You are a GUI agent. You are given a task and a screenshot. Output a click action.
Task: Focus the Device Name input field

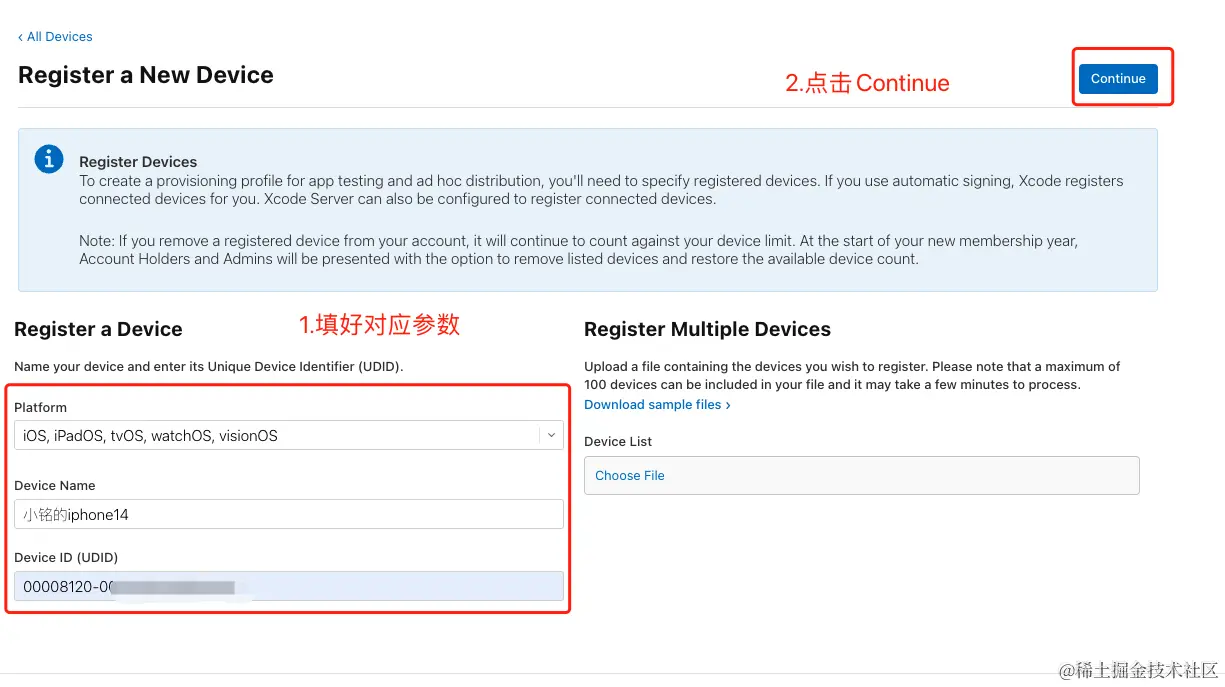click(x=289, y=514)
